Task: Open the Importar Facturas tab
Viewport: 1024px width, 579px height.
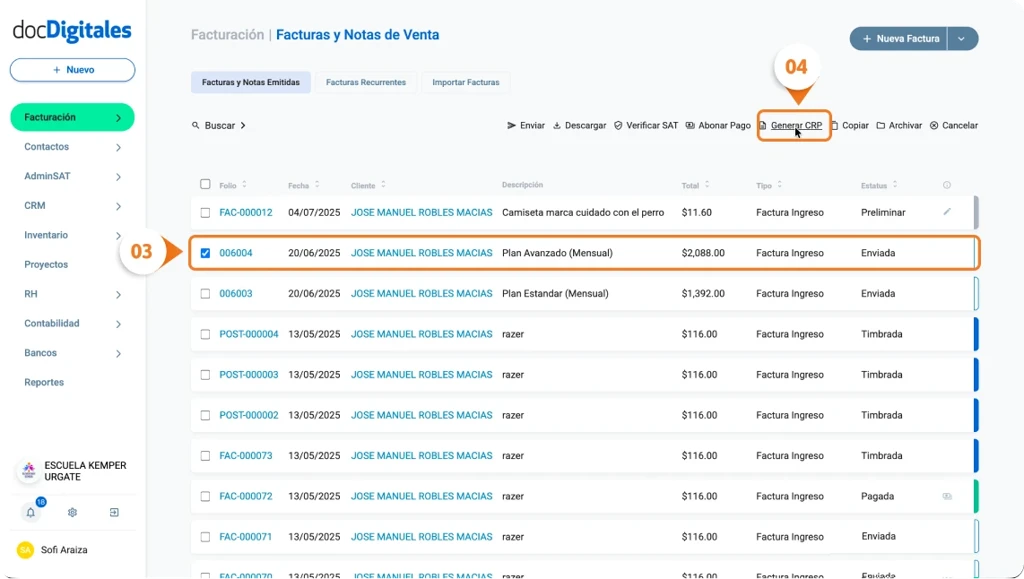Action: point(466,82)
